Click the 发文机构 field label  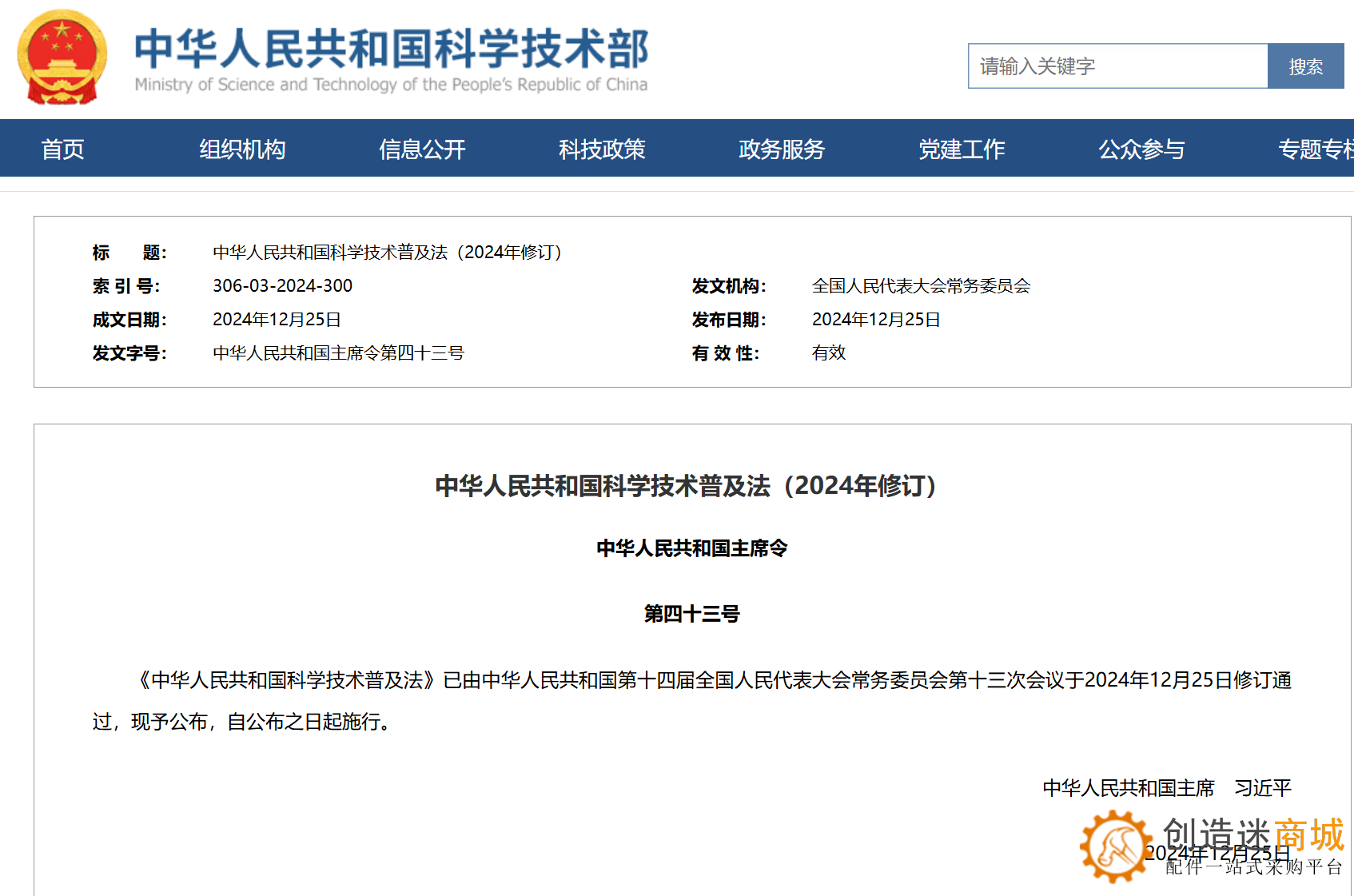pos(729,286)
